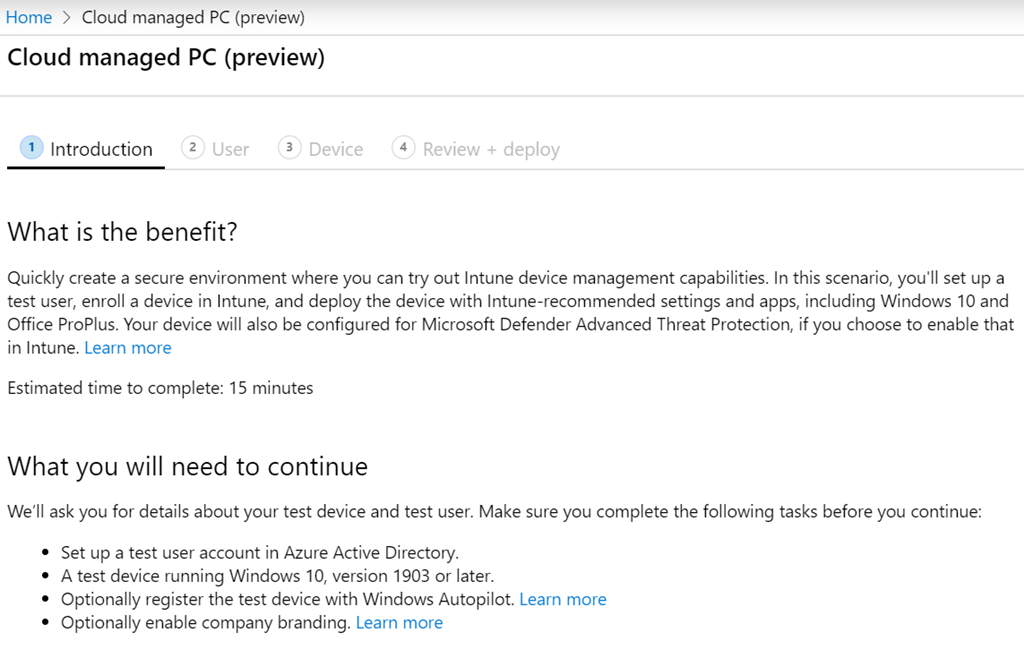1024x658 pixels.
Task: Go to the Device tab
Action: (335, 149)
